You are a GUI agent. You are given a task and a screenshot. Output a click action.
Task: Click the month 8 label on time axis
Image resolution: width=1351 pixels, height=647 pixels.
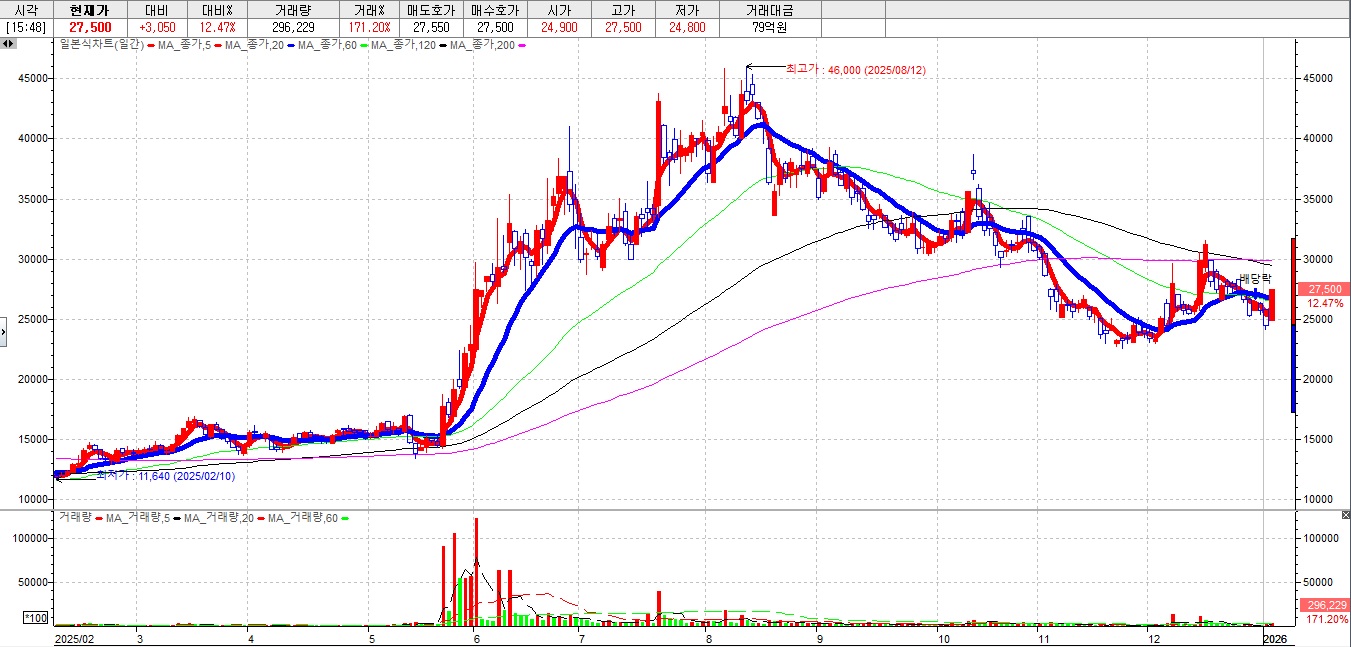click(x=708, y=637)
